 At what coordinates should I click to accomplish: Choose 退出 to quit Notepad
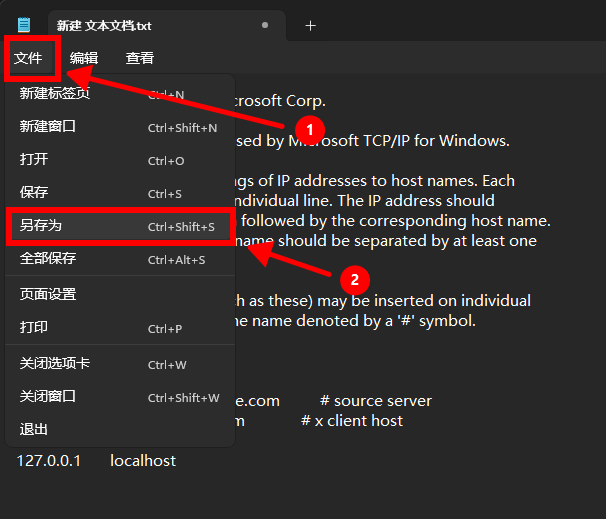pyautogui.click(x=34, y=430)
